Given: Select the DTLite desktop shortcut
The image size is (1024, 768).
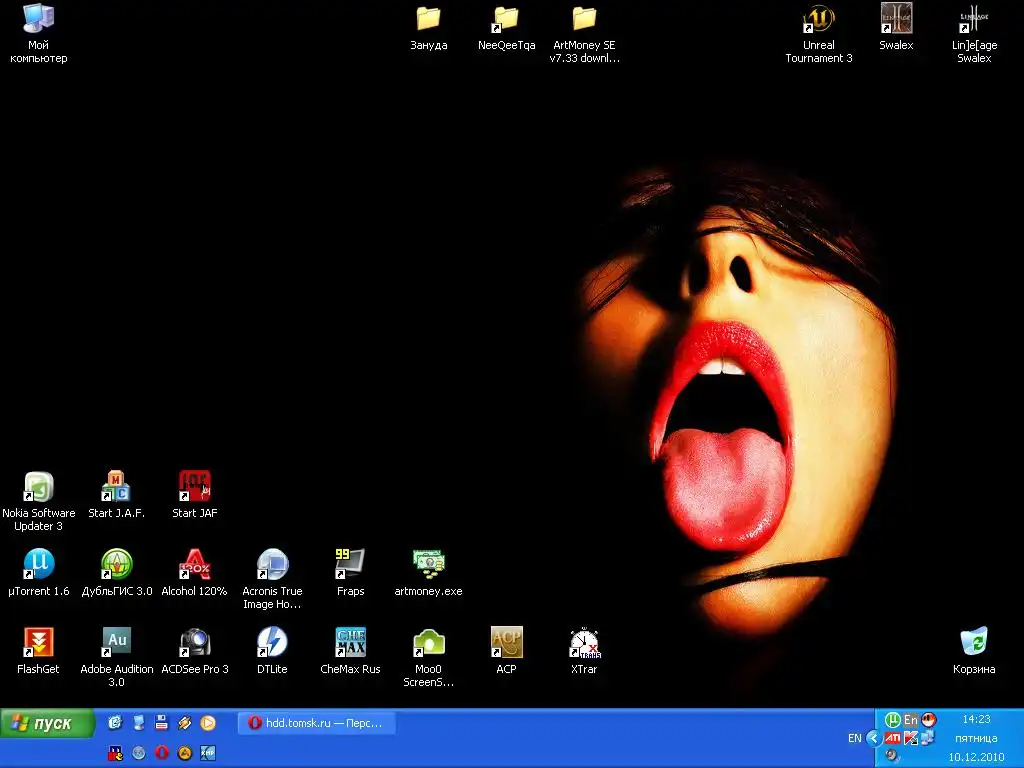Looking at the screenshot, I should pos(272,642).
